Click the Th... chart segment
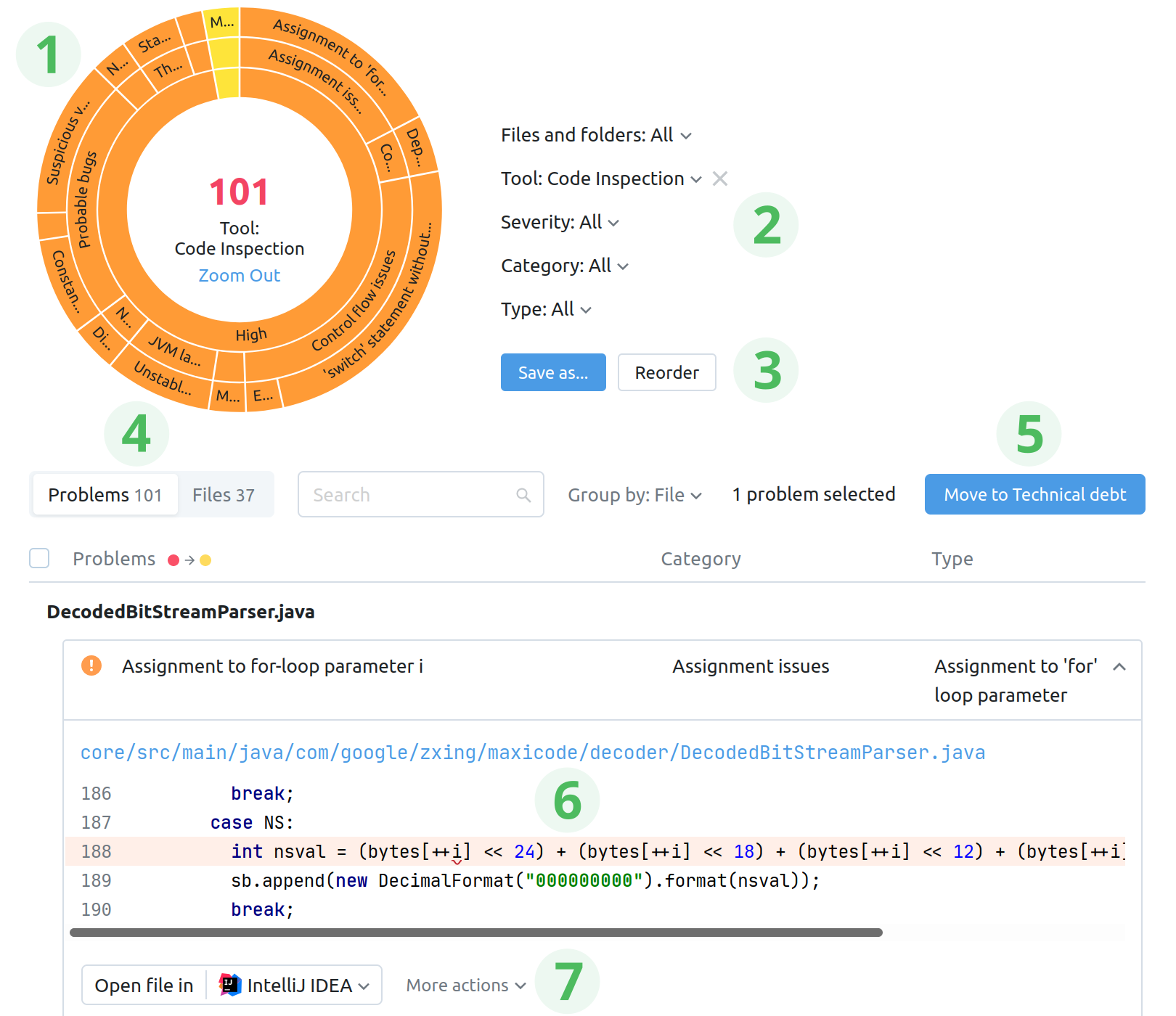This screenshot has width=1176, height=1016. click(x=168, y=70)
